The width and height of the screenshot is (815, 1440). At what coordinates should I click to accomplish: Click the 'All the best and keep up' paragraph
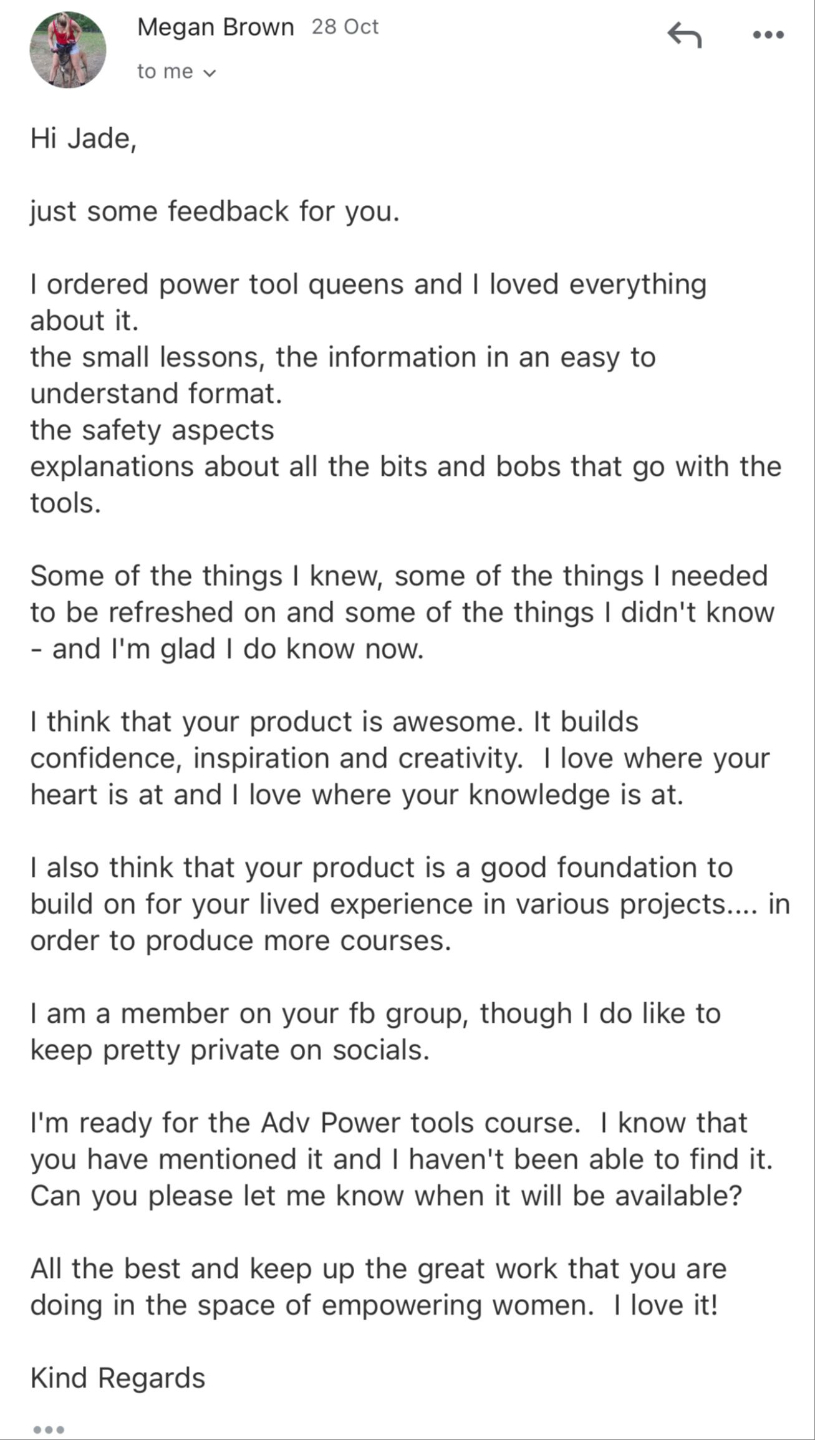coord(378,1287)
